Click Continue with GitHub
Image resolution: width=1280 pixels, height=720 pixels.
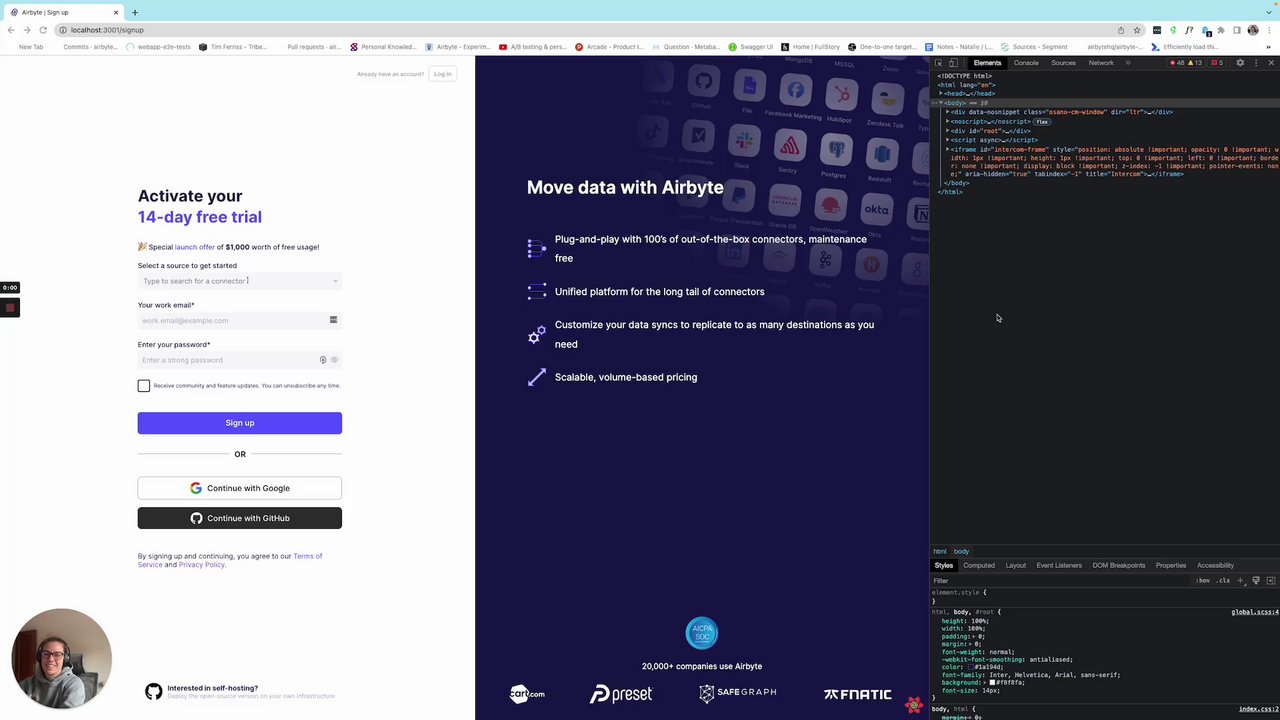click(x=240, y=518)
